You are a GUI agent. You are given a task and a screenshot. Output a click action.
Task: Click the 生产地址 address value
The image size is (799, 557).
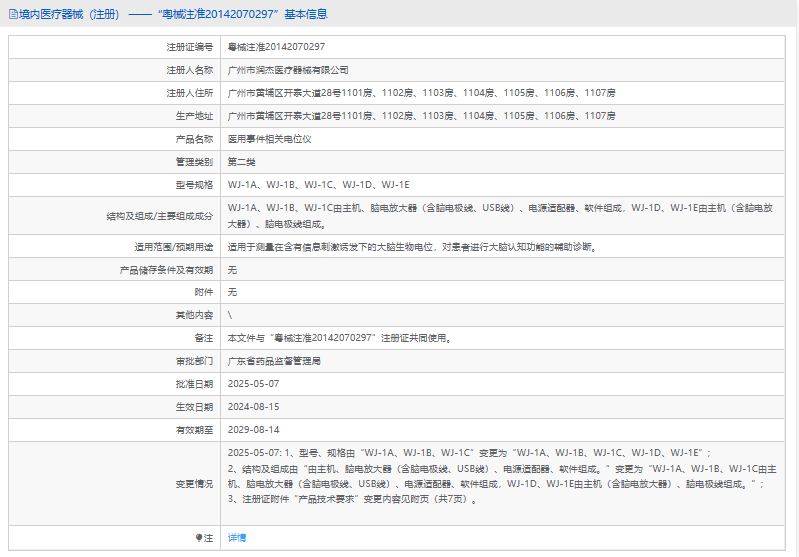click(421, 116)
